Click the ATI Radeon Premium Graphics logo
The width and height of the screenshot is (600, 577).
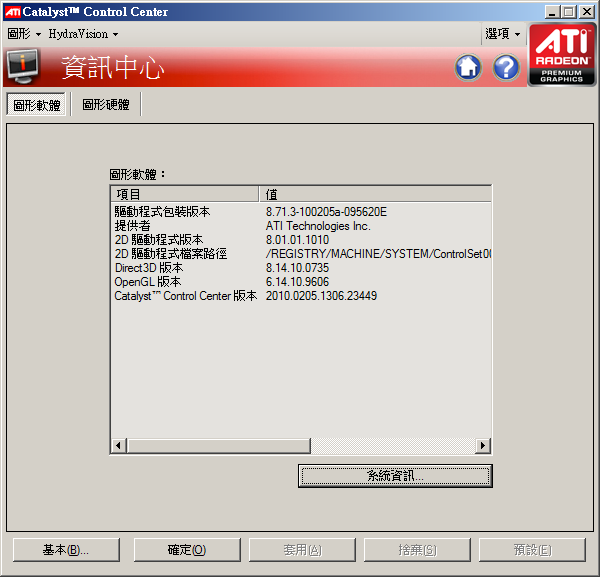[561, 55]
